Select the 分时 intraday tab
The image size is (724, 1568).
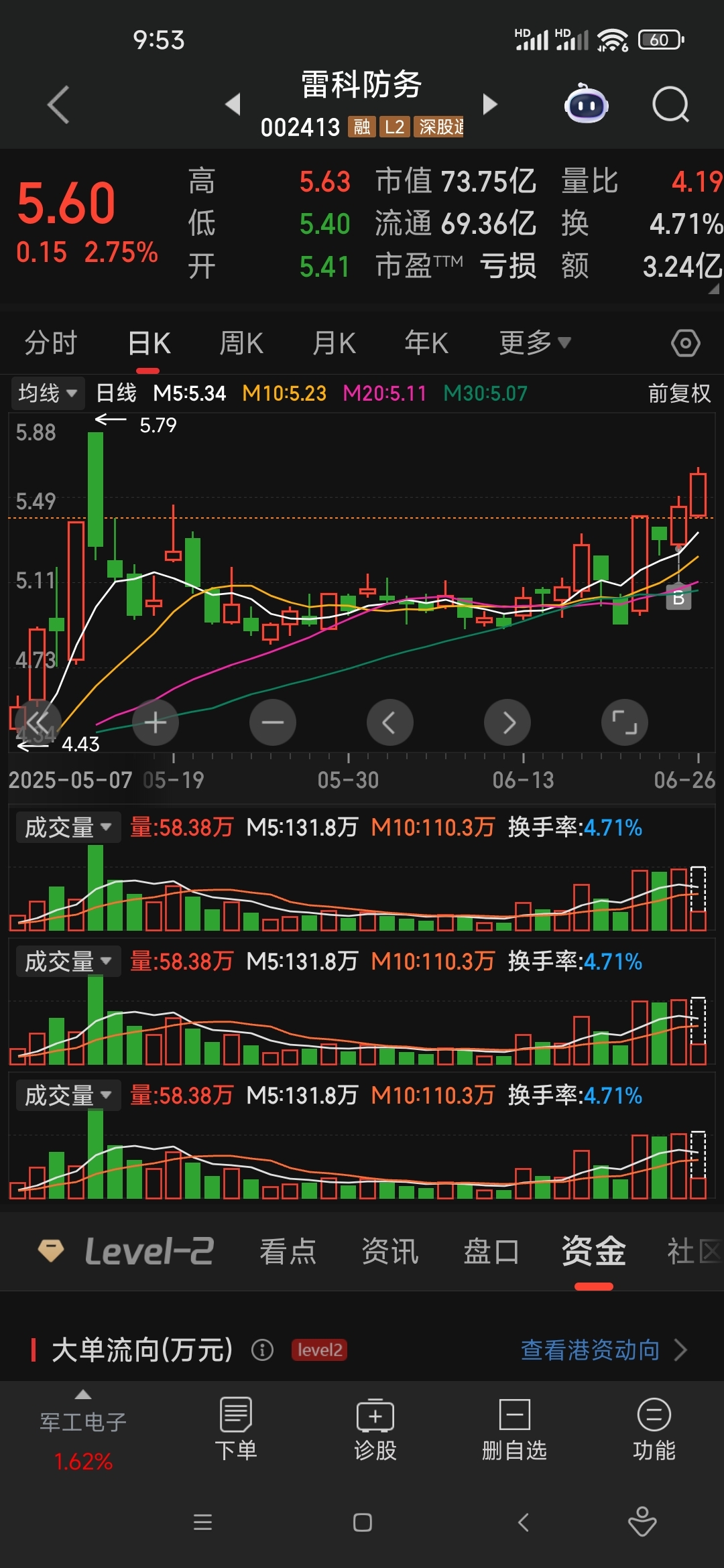[x=51, y=343]
